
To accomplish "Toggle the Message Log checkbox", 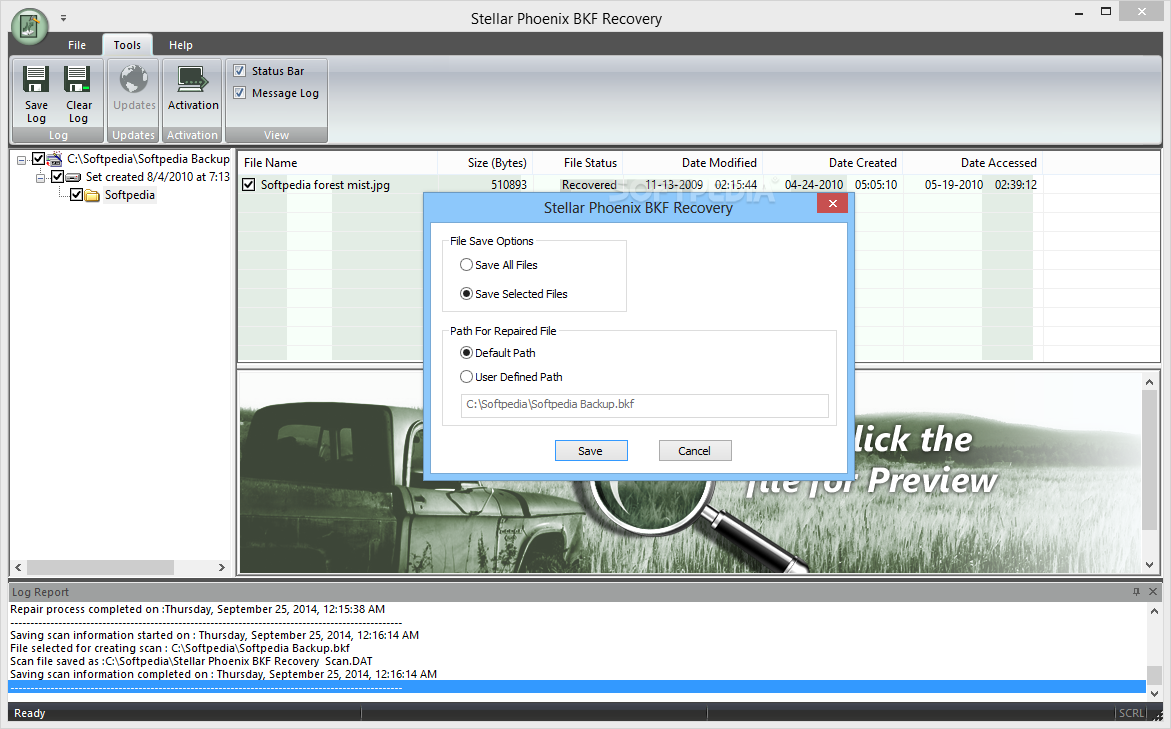I will point(240,93).
